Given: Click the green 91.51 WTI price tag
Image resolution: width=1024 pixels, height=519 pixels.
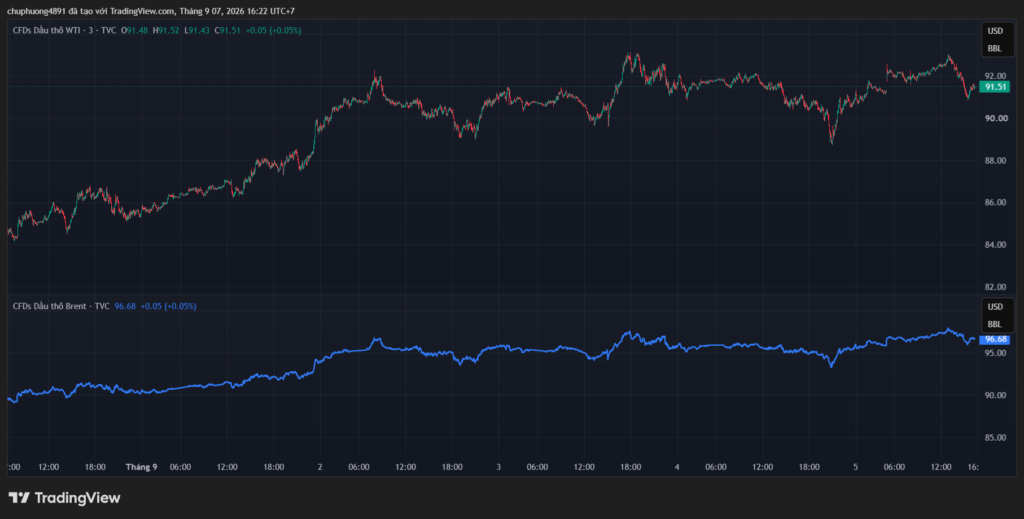Looking at the screenshot, I should pos(995,87).
